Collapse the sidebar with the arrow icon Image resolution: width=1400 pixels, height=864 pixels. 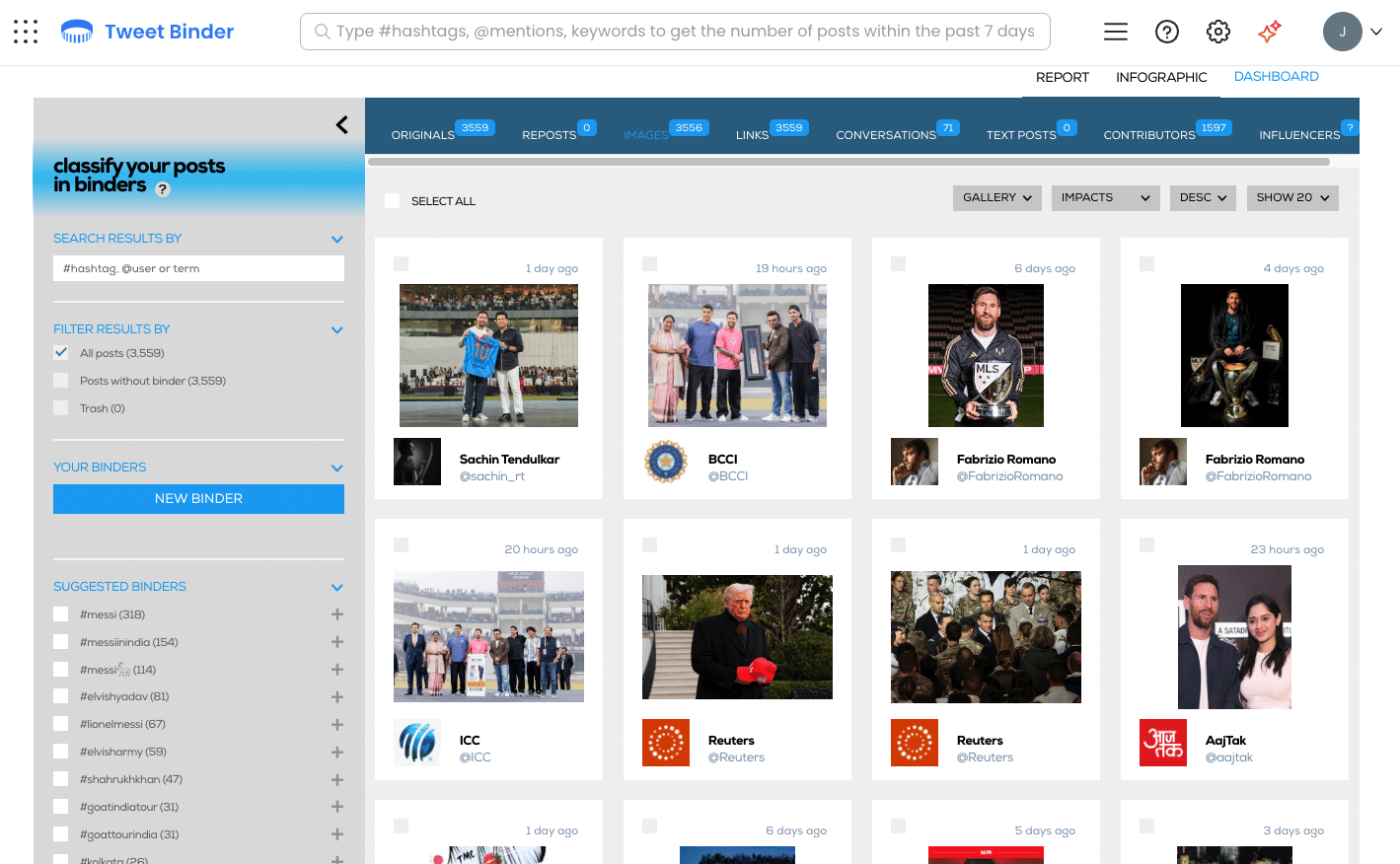(341, 125)
